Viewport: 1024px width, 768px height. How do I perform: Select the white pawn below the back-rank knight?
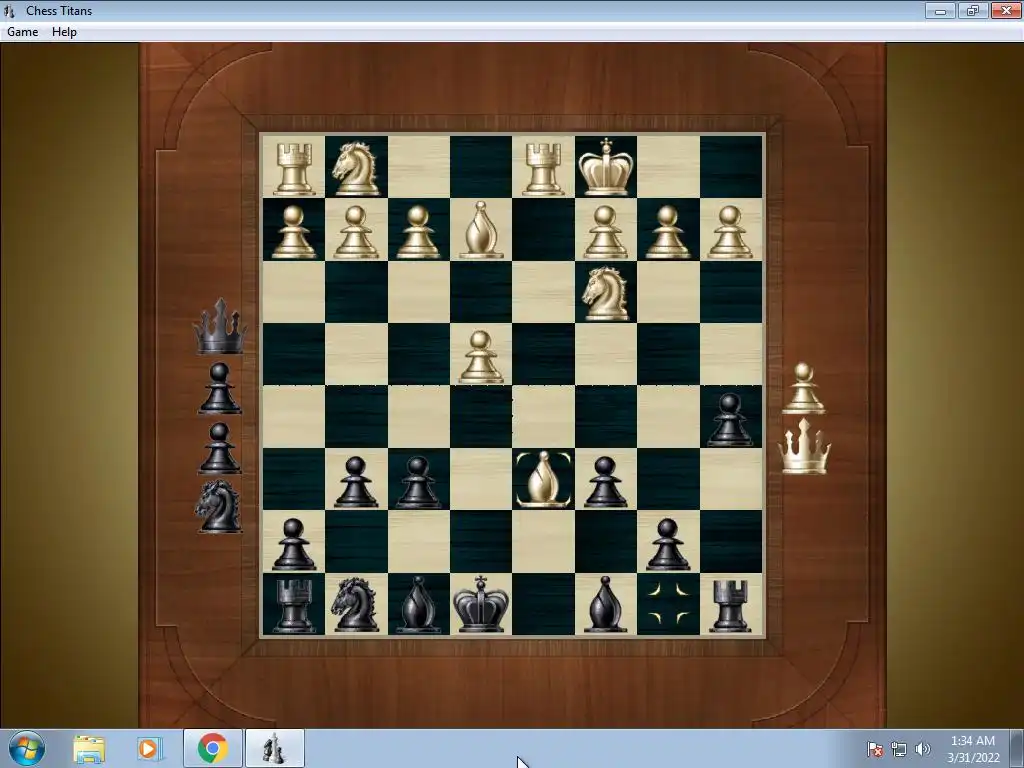click(x=356, y=232)
